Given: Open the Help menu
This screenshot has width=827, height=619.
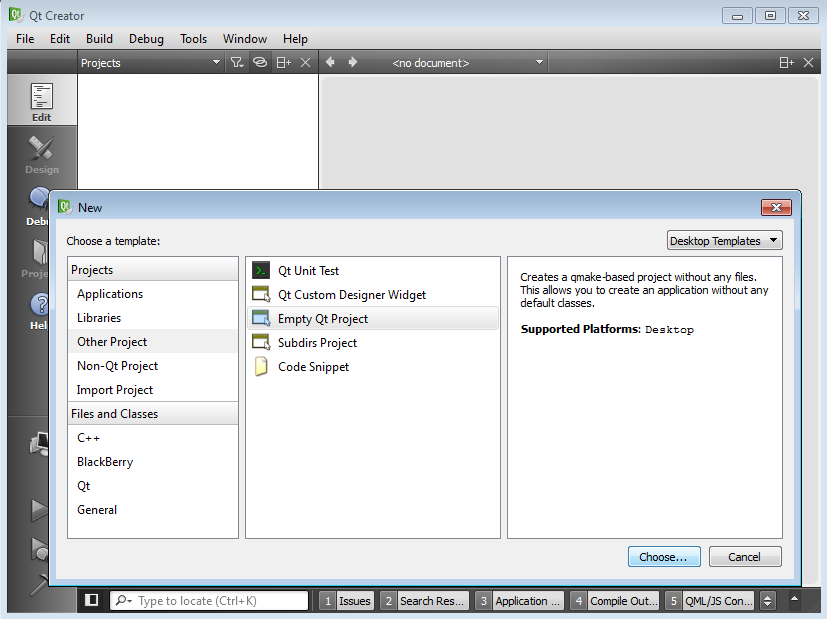Looking at the screenshot, I should pos(295,39).
